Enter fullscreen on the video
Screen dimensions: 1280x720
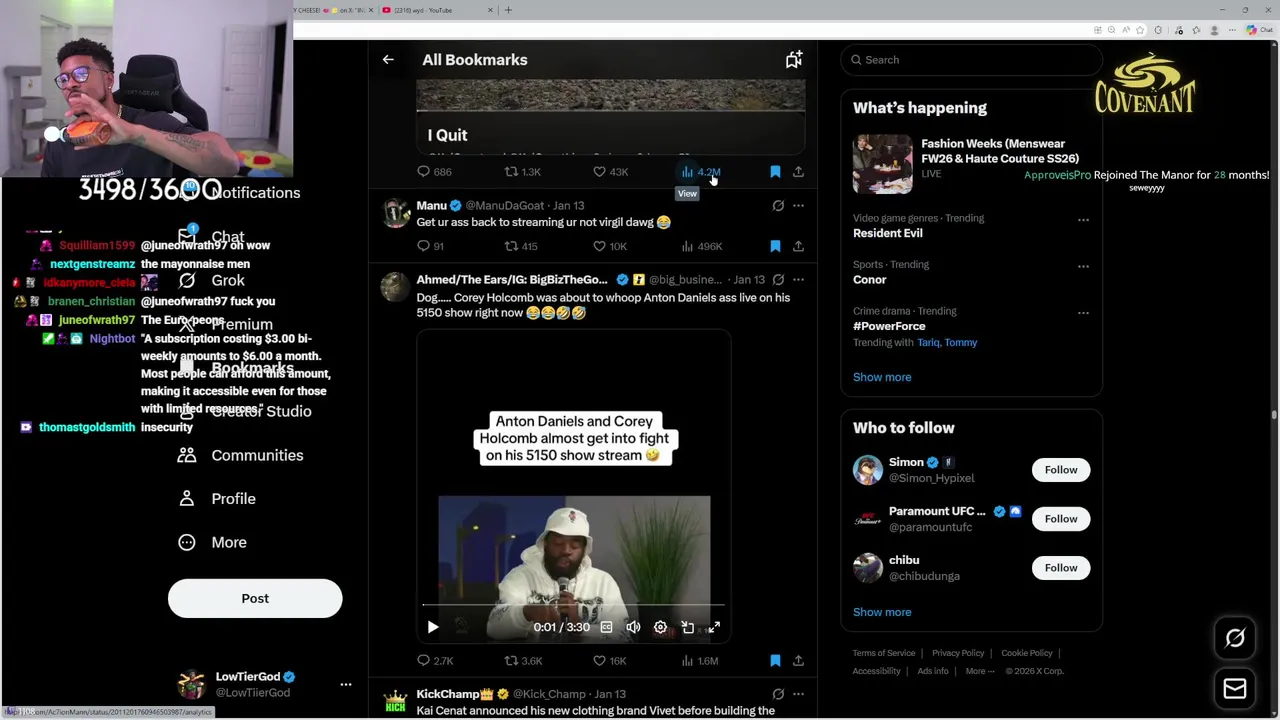pos(714,627)
